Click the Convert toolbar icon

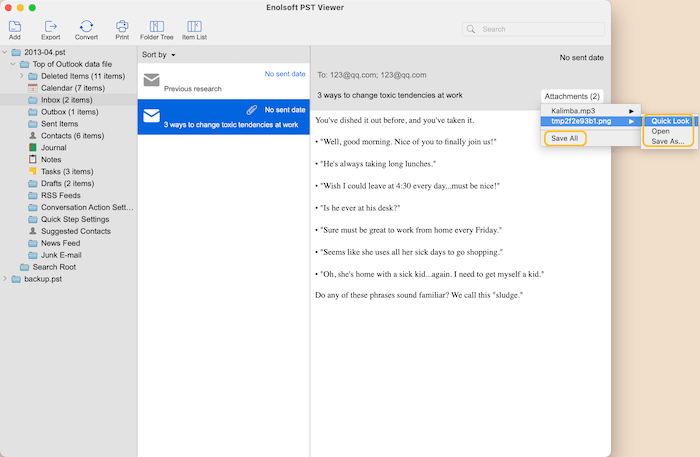pos(86,26)
